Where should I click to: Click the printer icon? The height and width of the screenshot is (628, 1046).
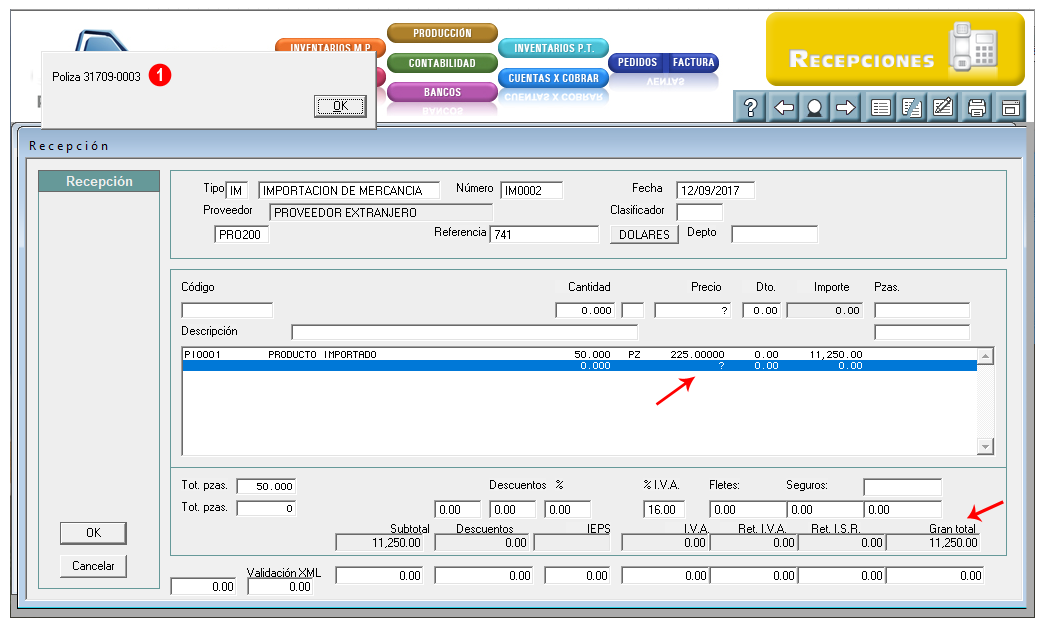click(977, 107)
